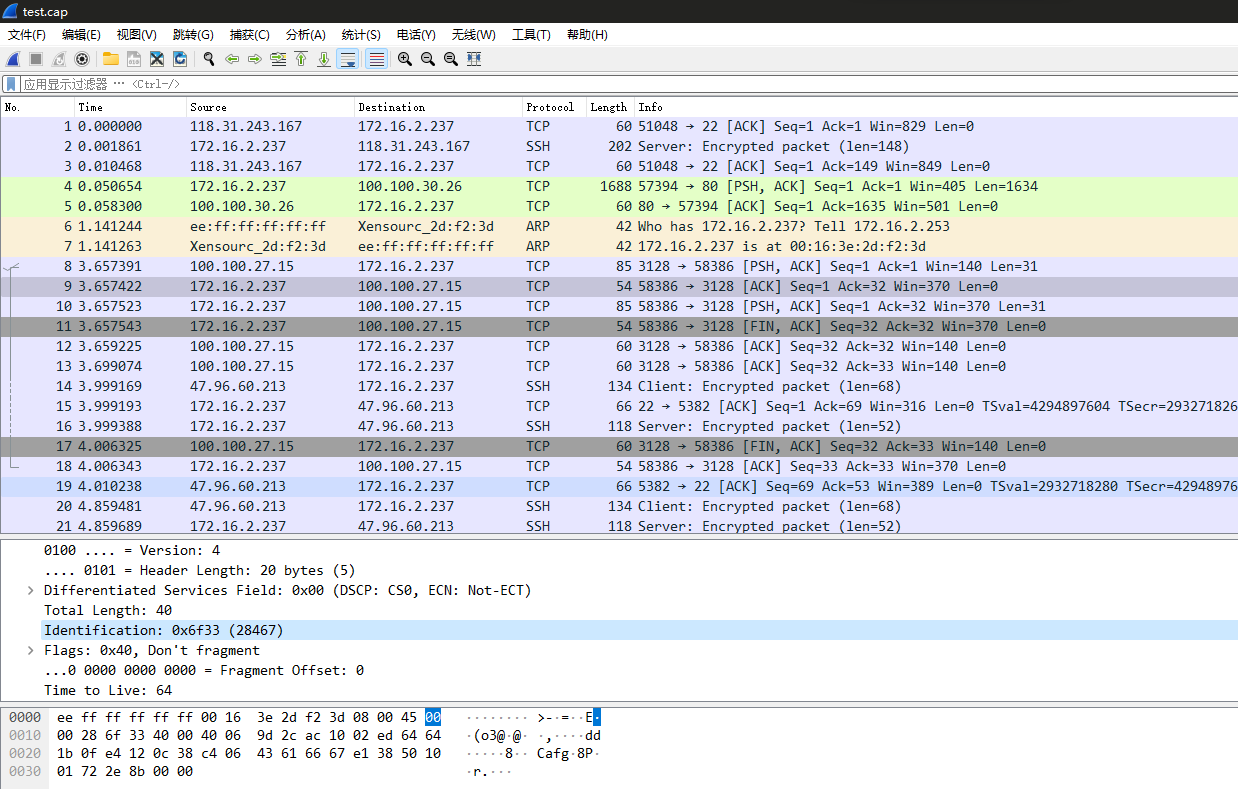Open capture options gear icon
The image size is (1238, 789).
tap(82, 59)
